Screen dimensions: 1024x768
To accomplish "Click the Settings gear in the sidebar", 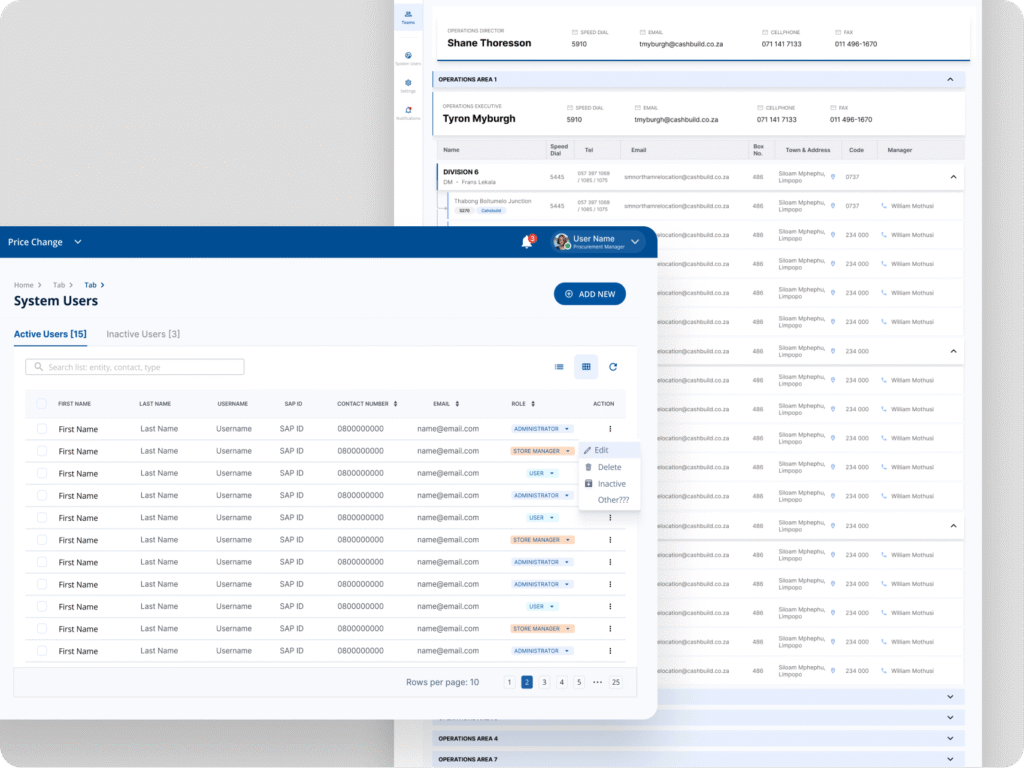I will pyautogui.click(x=408, y=86).
